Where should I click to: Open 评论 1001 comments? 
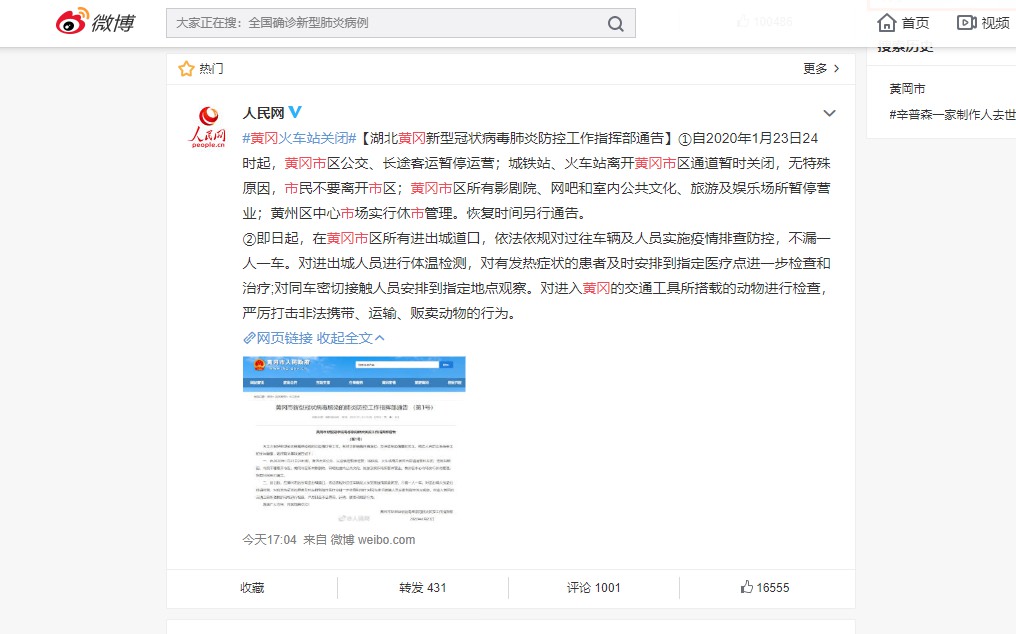pyautogui.click(x=594, y=588)
